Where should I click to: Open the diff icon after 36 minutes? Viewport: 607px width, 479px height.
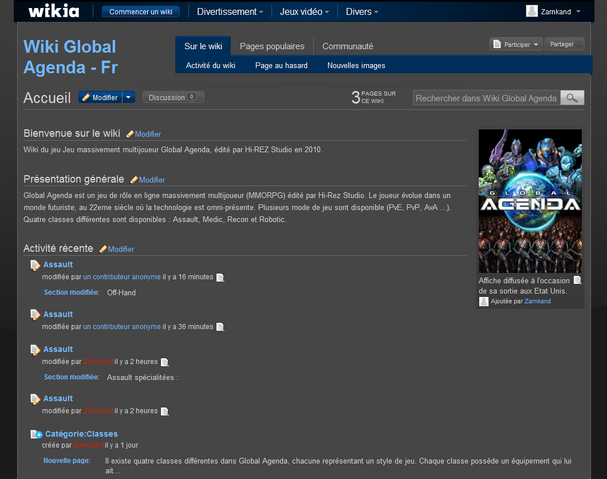click(x=220, y=327)
